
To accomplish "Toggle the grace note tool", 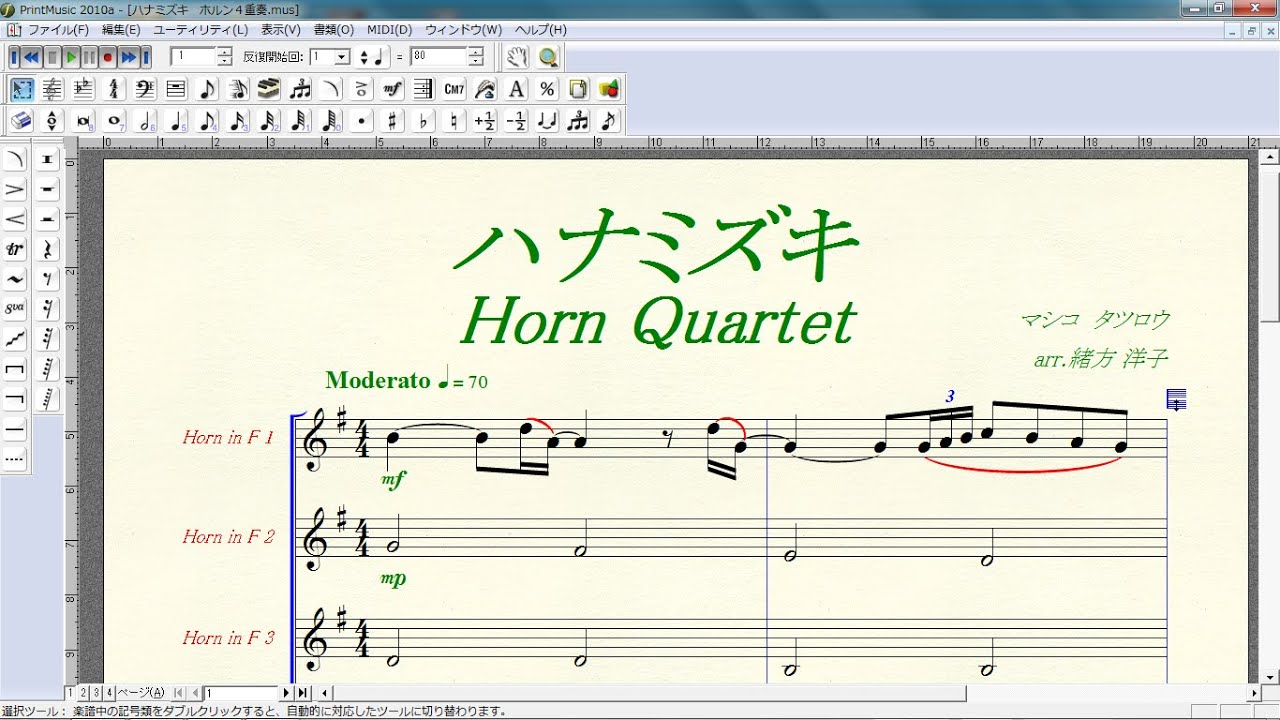I will [608, 121].
